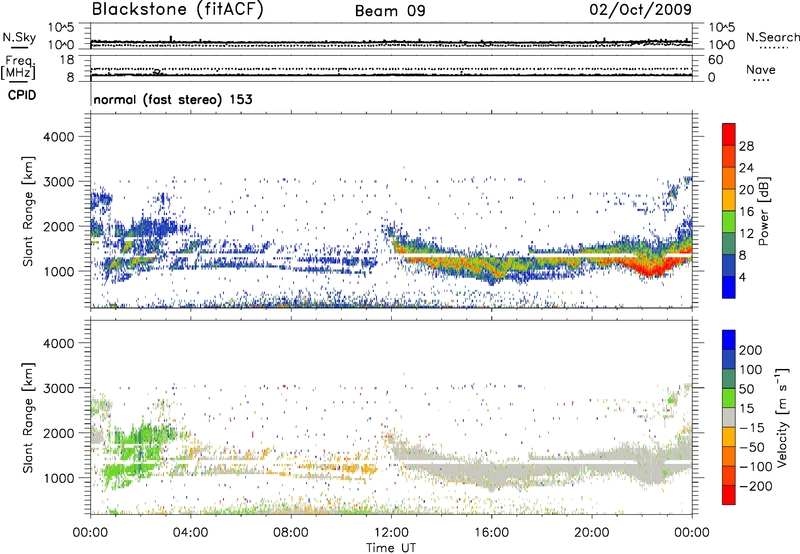Viewport: 800px width, 554px height.
Task: Click the 'N.Search' legend label
Action: 772,37
